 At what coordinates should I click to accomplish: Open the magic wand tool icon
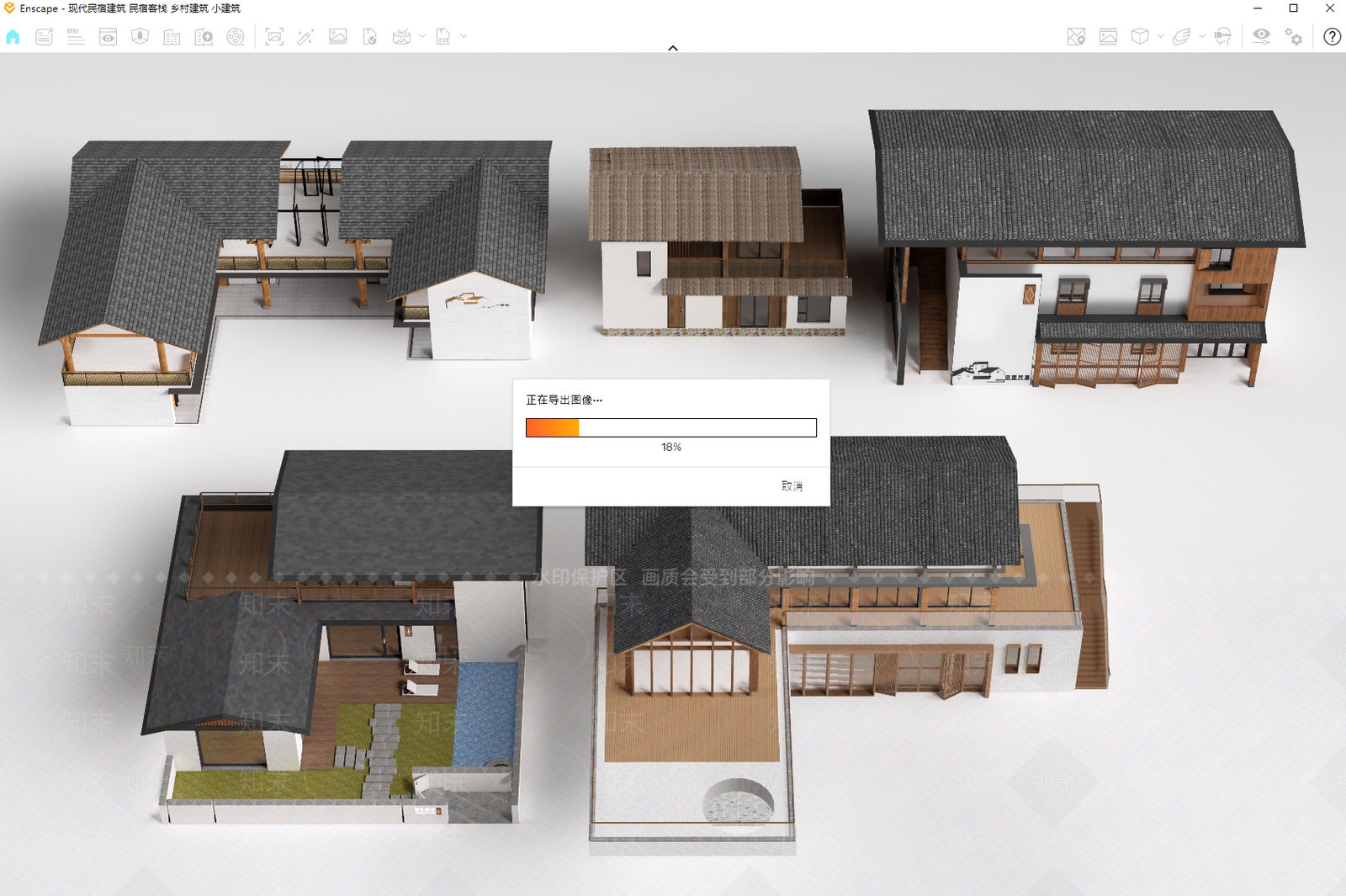(305, 36)
